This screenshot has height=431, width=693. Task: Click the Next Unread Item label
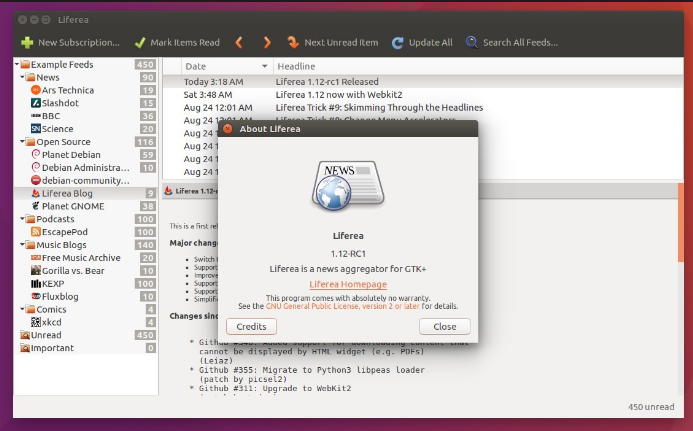click(341, 42)
